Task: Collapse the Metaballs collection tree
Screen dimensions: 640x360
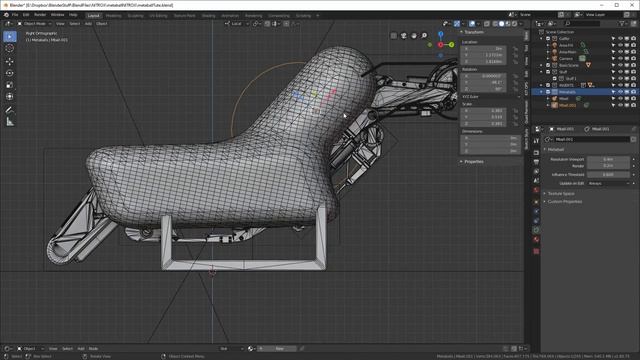Action: tap(542, 92)
